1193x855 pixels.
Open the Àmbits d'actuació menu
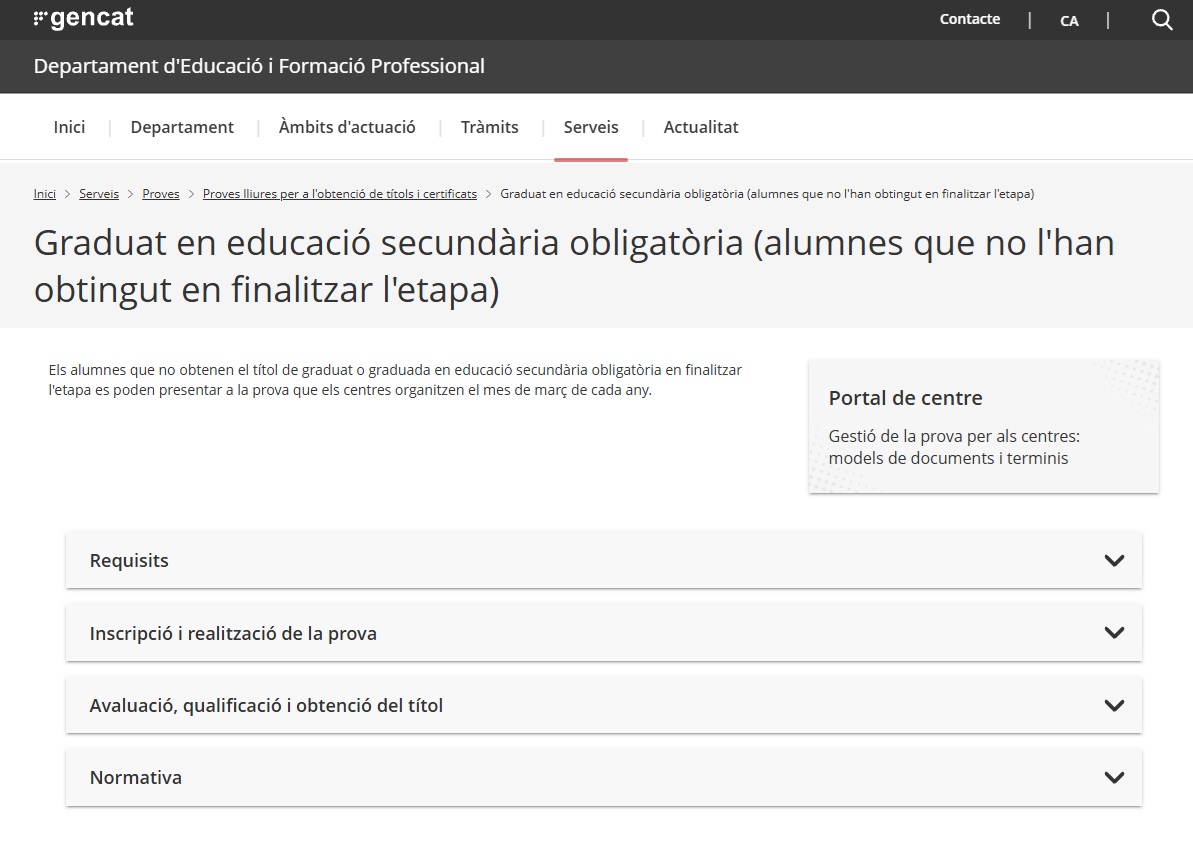click(347, 127)
